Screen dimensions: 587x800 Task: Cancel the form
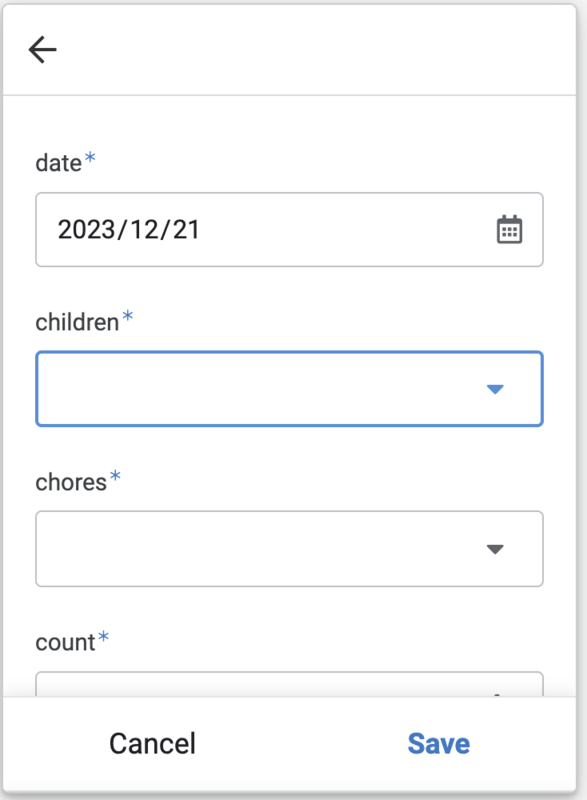pos(152,743)
